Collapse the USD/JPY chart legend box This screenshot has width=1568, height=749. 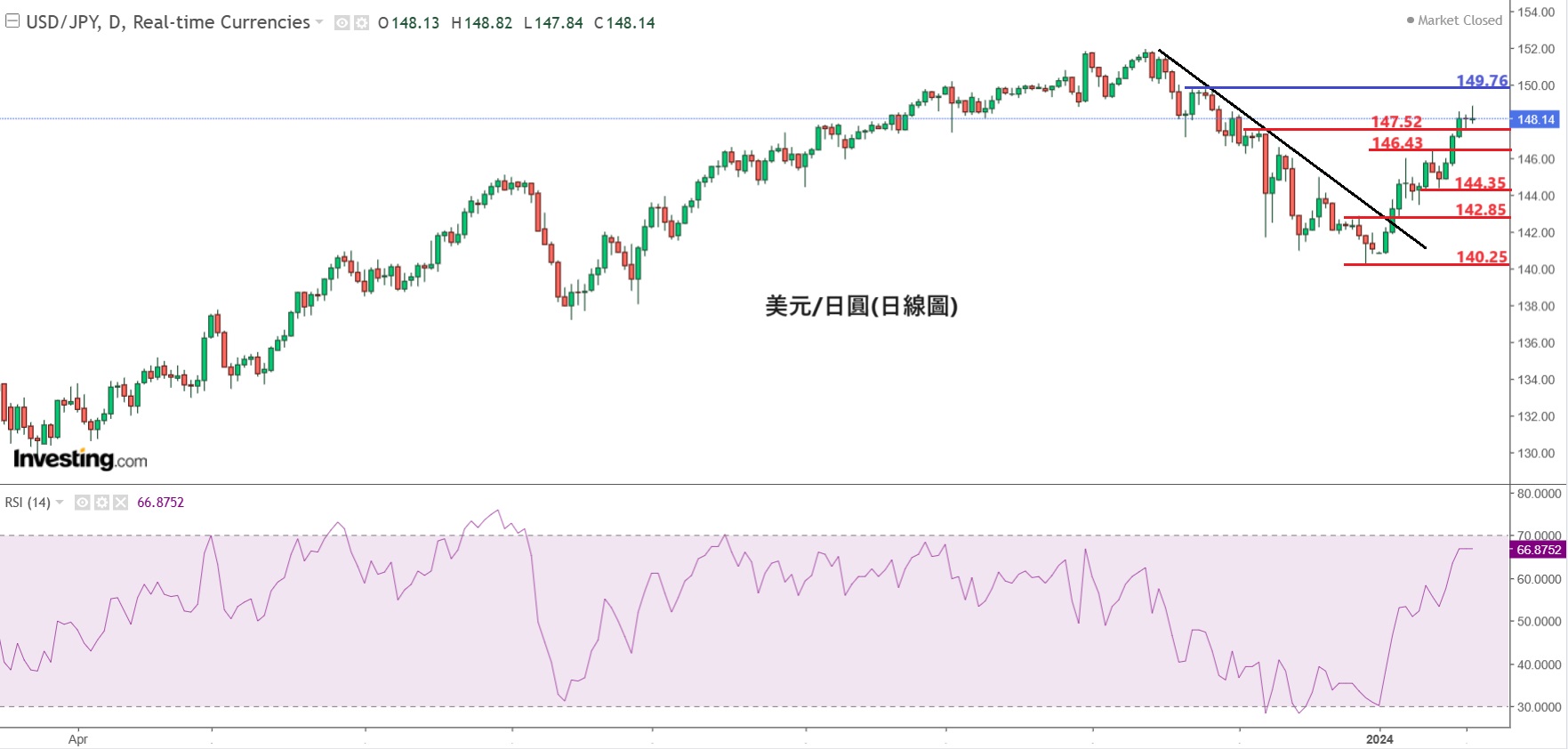coord(12,21)
